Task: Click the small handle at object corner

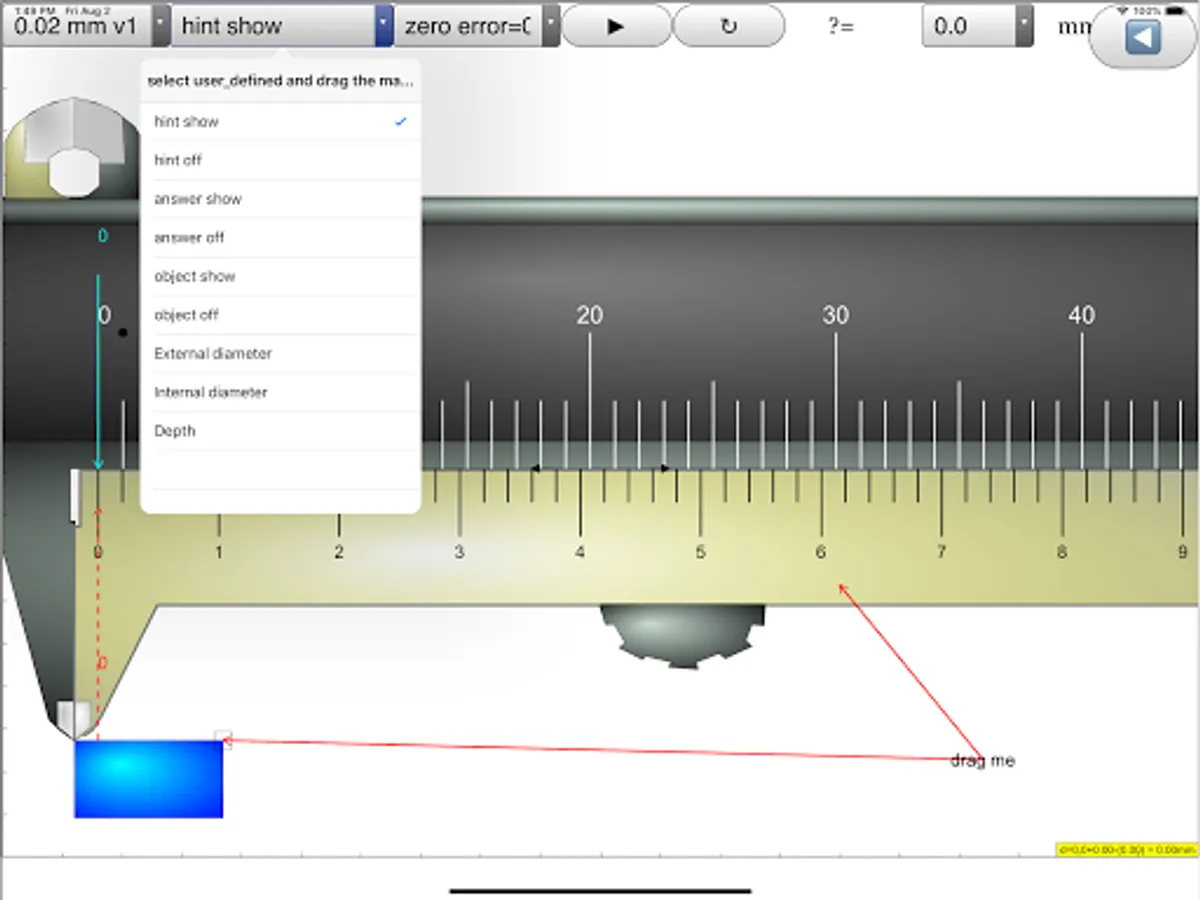Action: pyautogui.click(x=224, y=740)
